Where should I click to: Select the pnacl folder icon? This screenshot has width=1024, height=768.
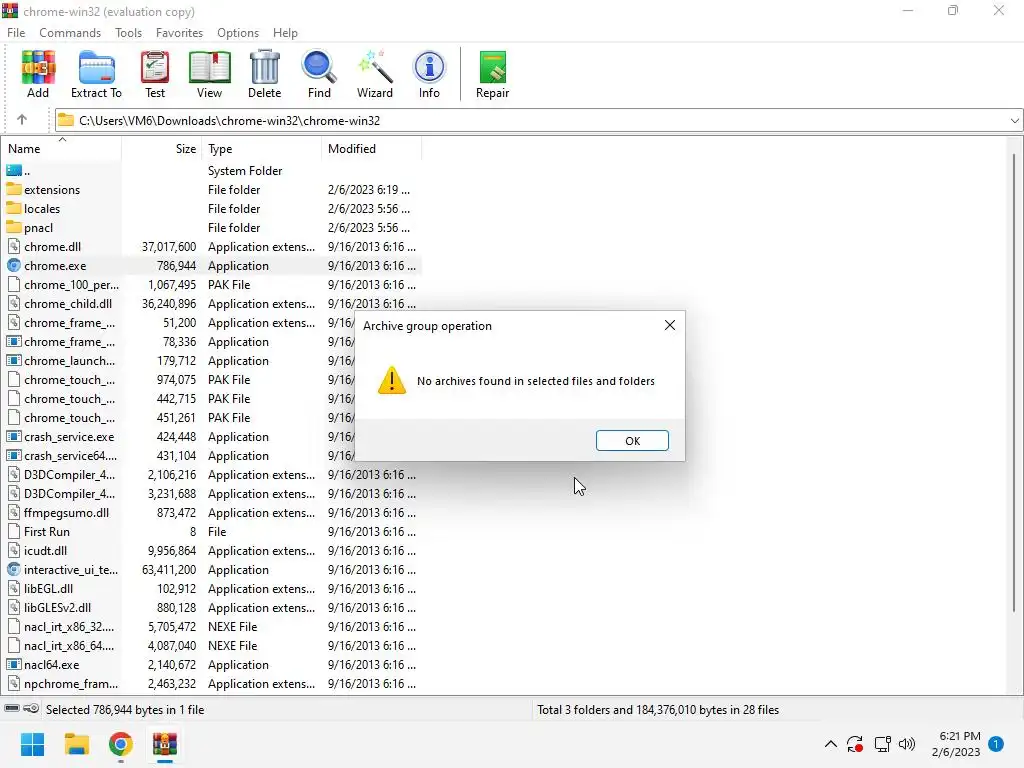[x=14, y=227]
